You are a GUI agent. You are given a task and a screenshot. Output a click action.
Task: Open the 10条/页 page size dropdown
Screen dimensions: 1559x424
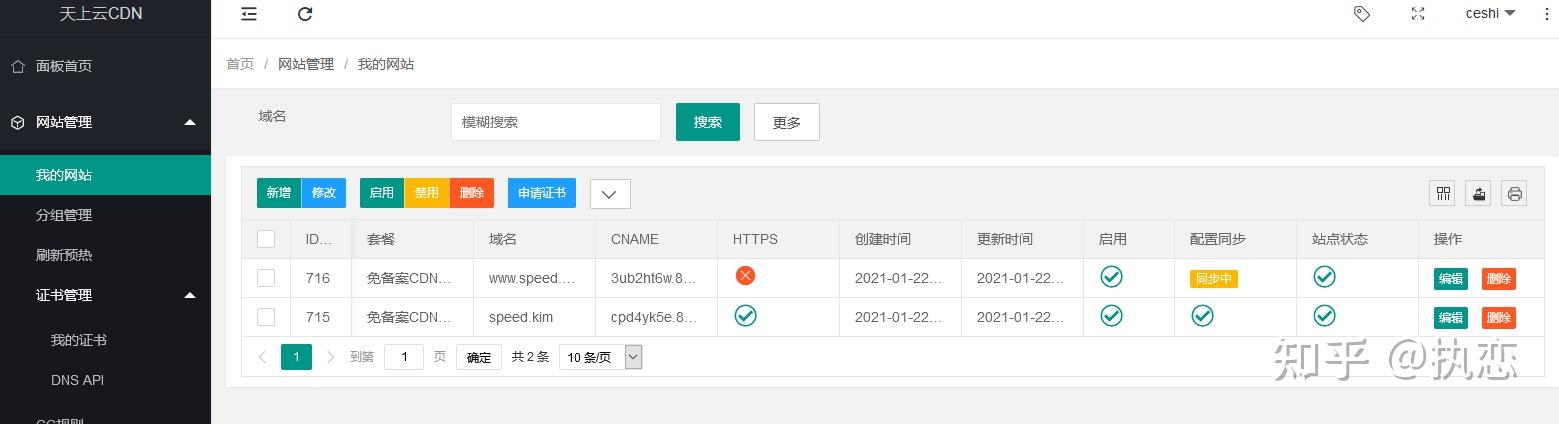coord(600,357)
